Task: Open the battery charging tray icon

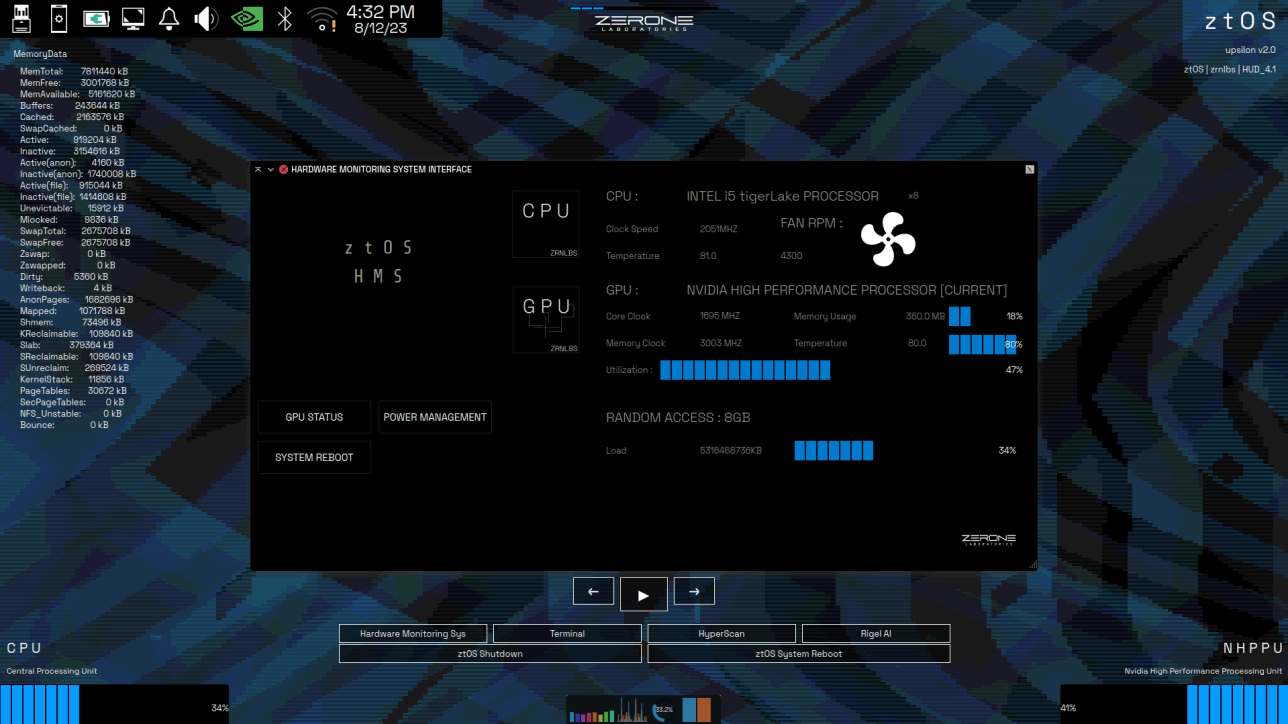Action: click(x=96, y=18)
